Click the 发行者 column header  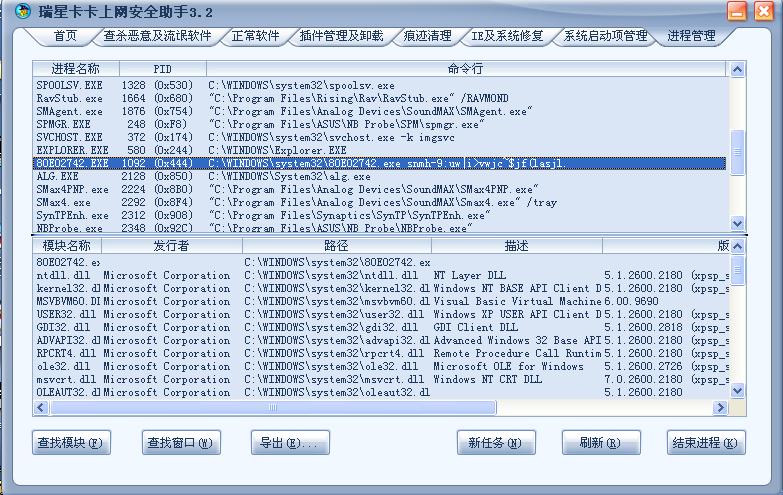pyautogui.click(x=172, y=246)
